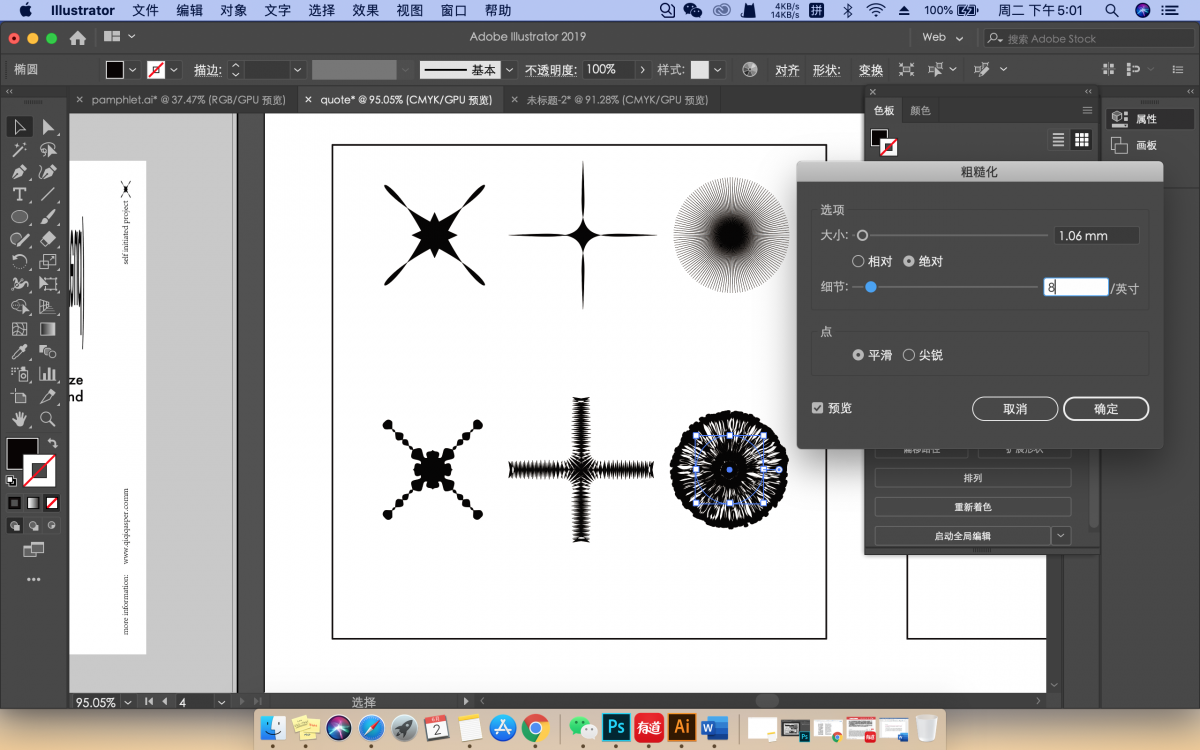Select the Direct Selection tool
Viewport: 1200px width, 750px height.
(x=48, y=127)
